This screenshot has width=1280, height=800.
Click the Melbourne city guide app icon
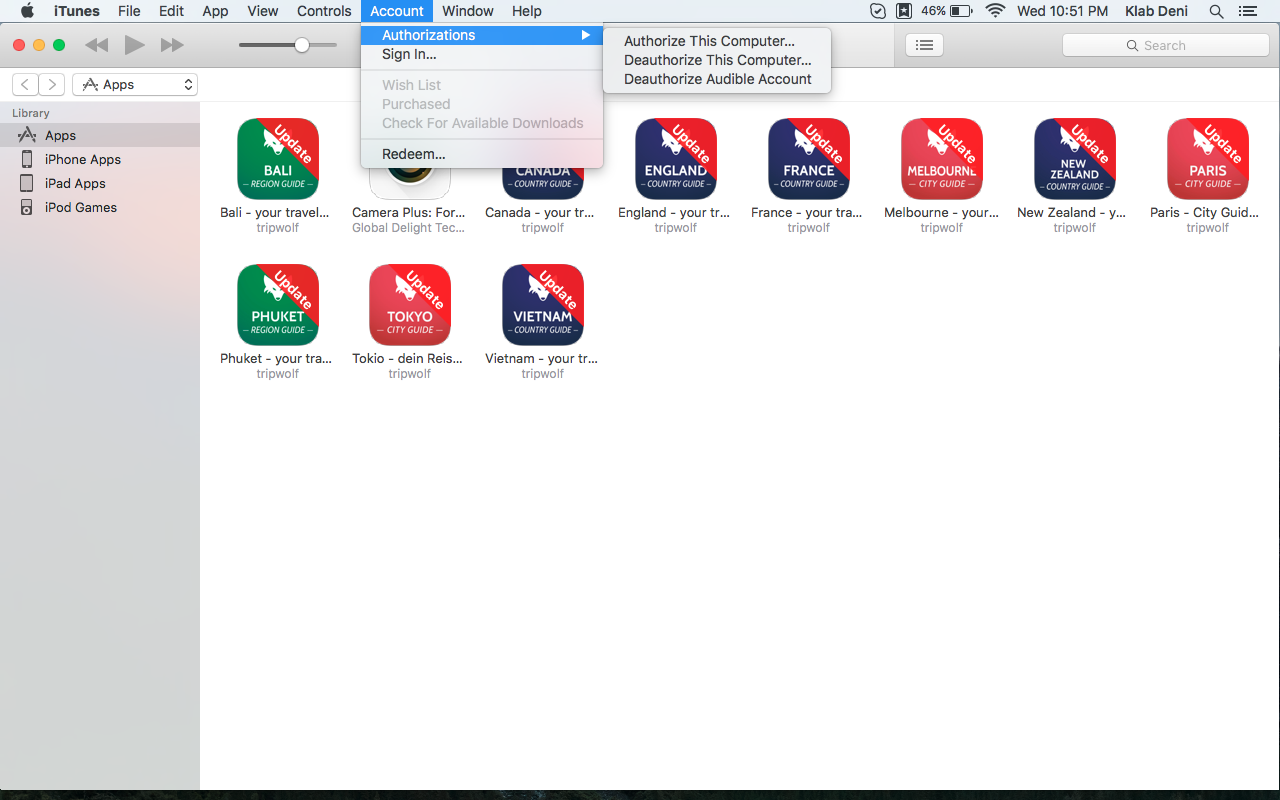941,159
